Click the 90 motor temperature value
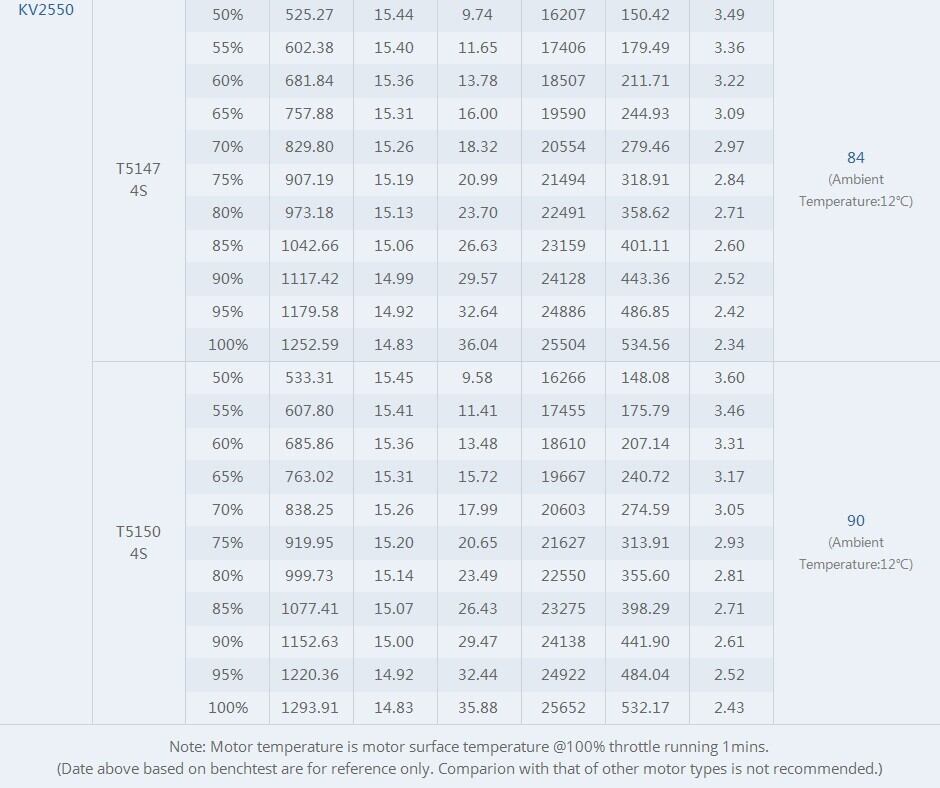This screenshot has width=940, height=788. click(x=855, y=521)
